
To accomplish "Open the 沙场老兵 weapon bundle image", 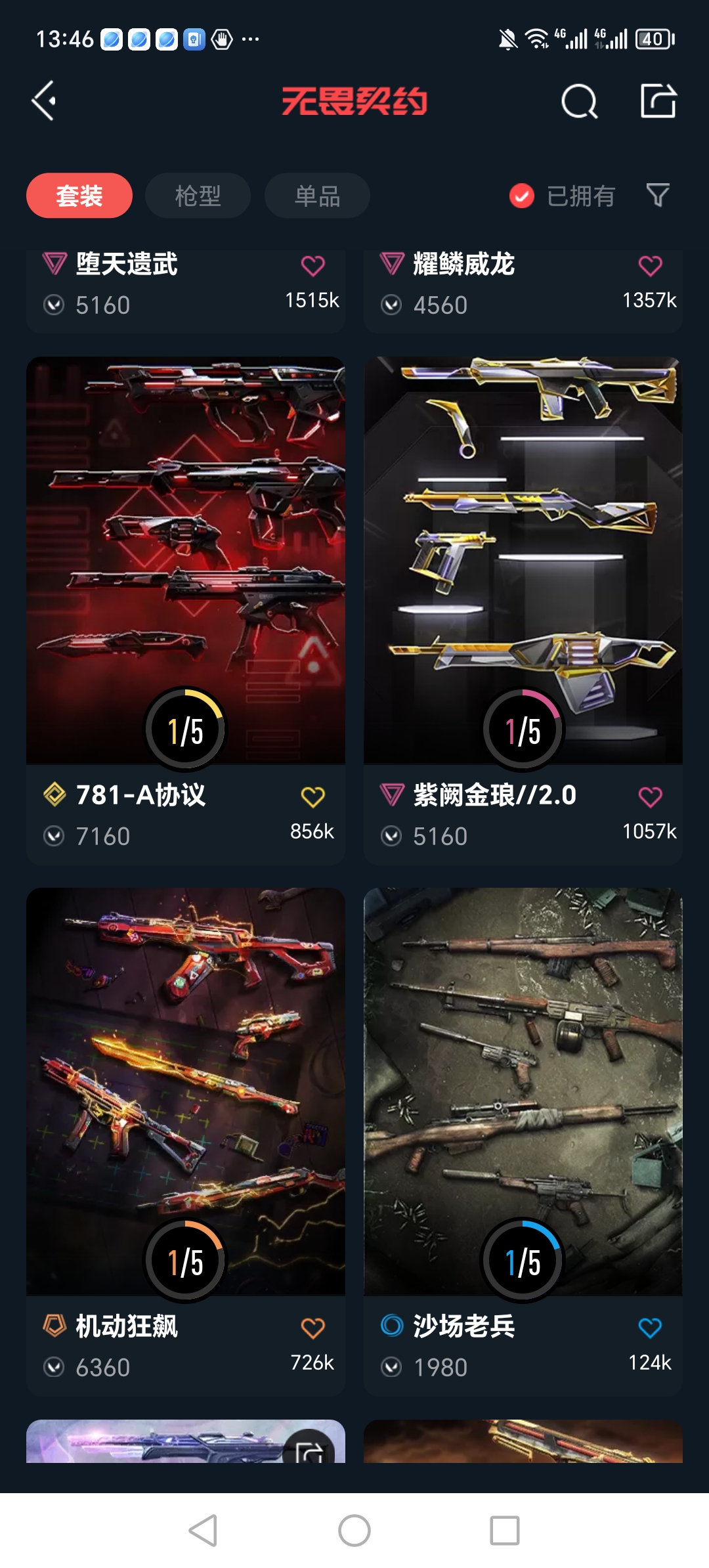I will (x=523, y=1091).
